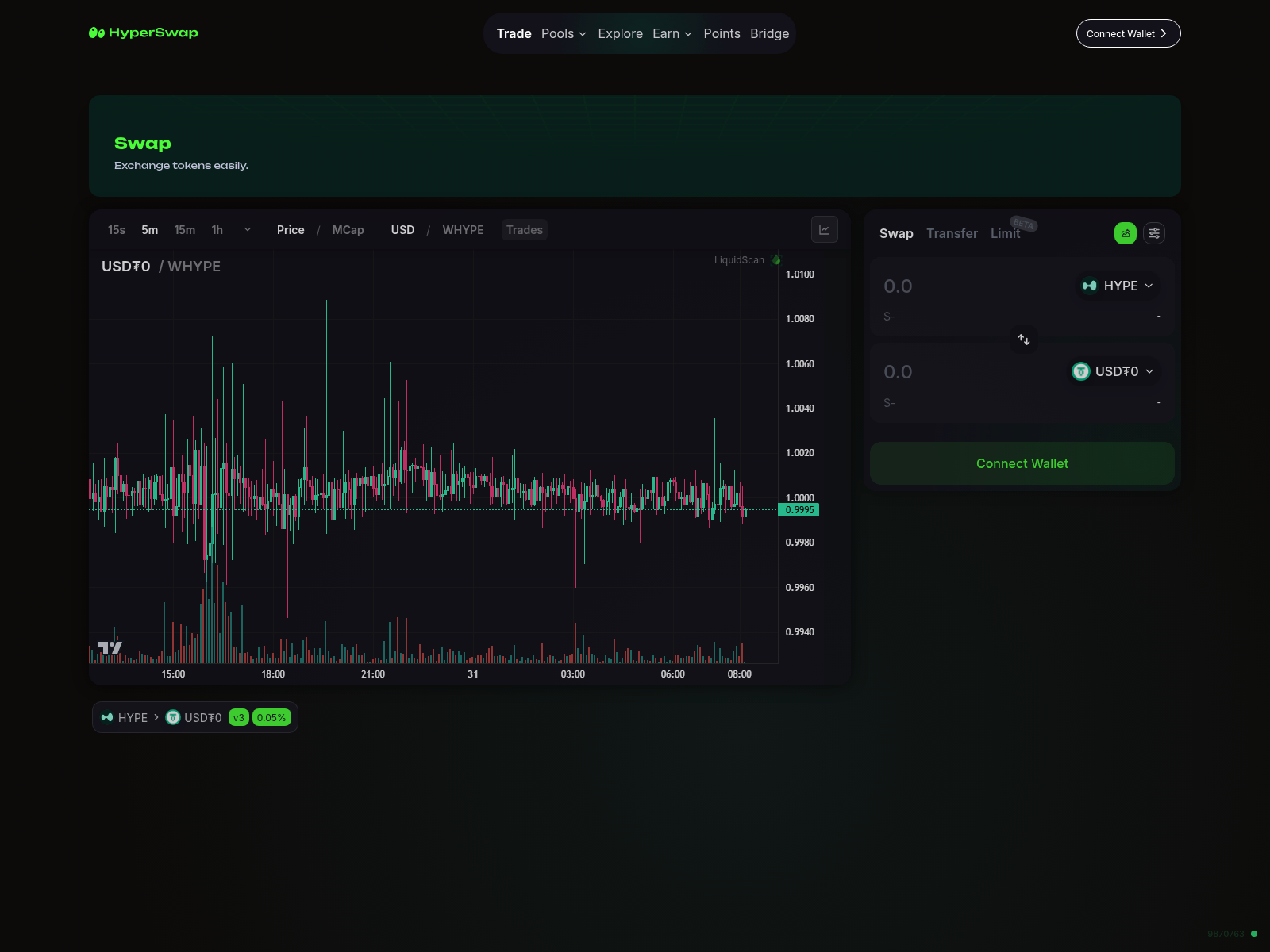Open the HYPE token selector dropdown
1270x952 pixels.
[1118, 286]
